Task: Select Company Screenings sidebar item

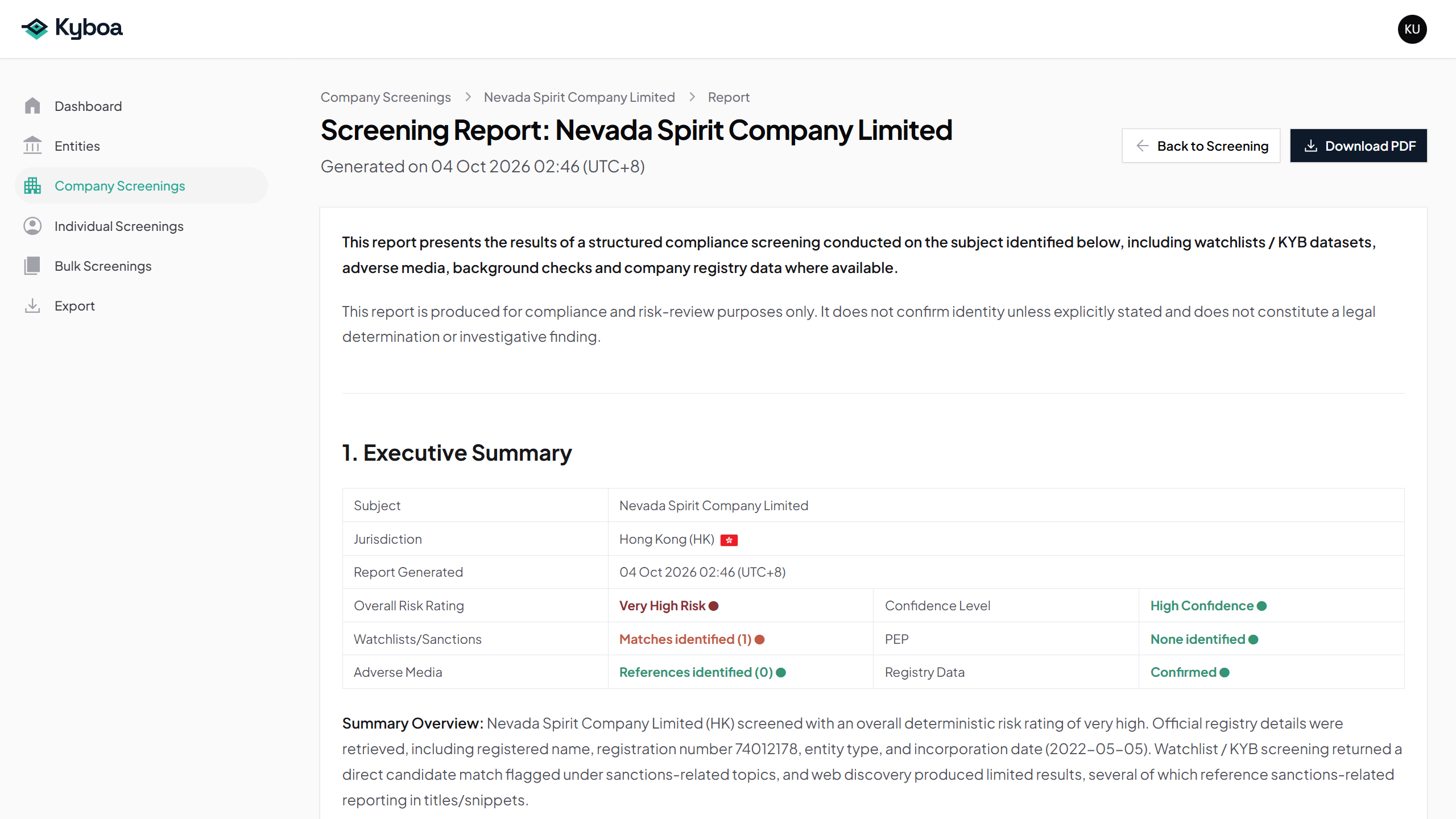Action: [141, 185]
